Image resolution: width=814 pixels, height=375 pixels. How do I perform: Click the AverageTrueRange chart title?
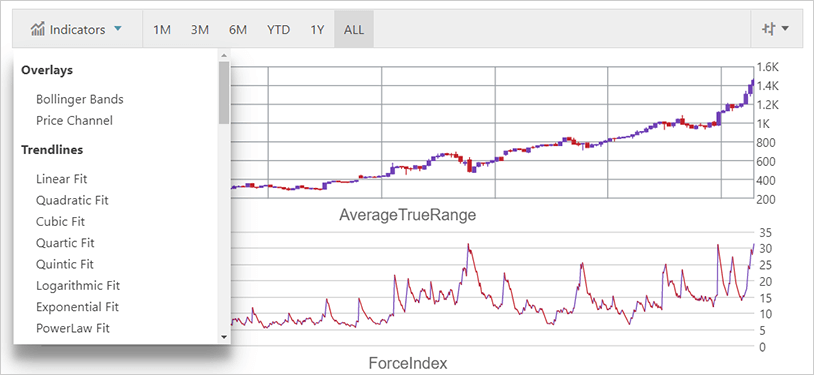408,215
